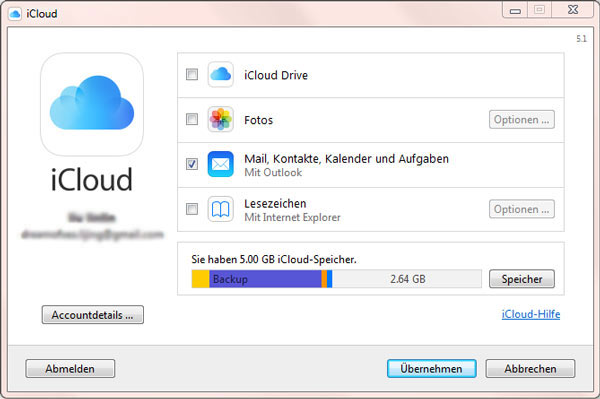Click the blue Mail envelope icon

coord(220,164)
